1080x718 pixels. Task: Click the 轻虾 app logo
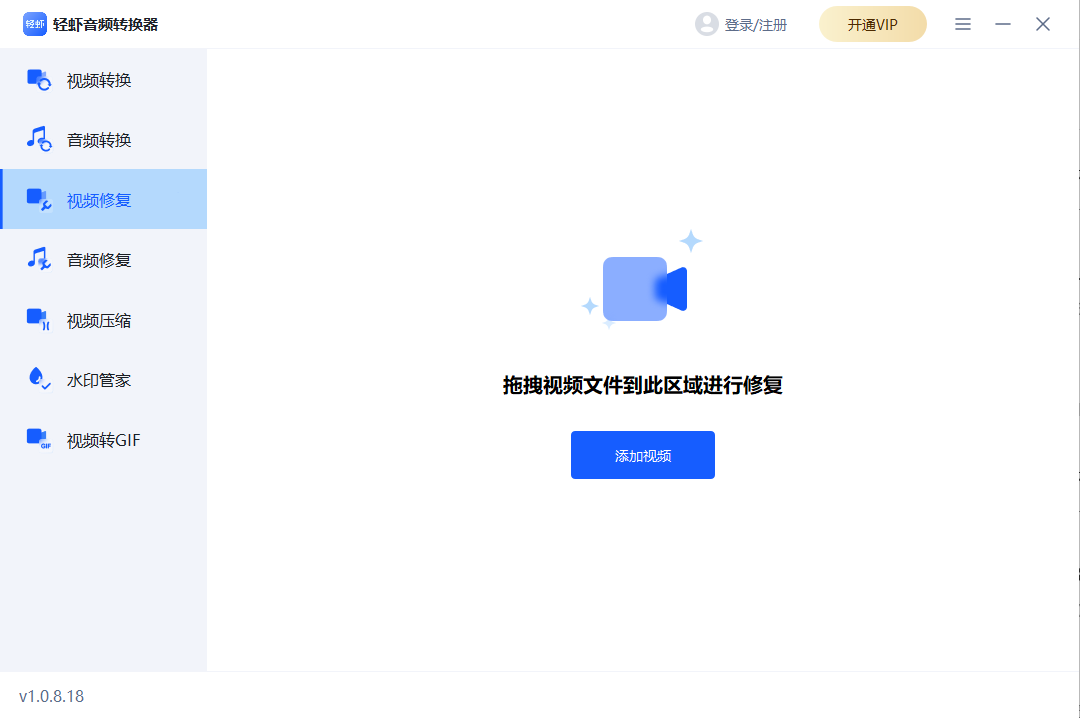point(34,22)
